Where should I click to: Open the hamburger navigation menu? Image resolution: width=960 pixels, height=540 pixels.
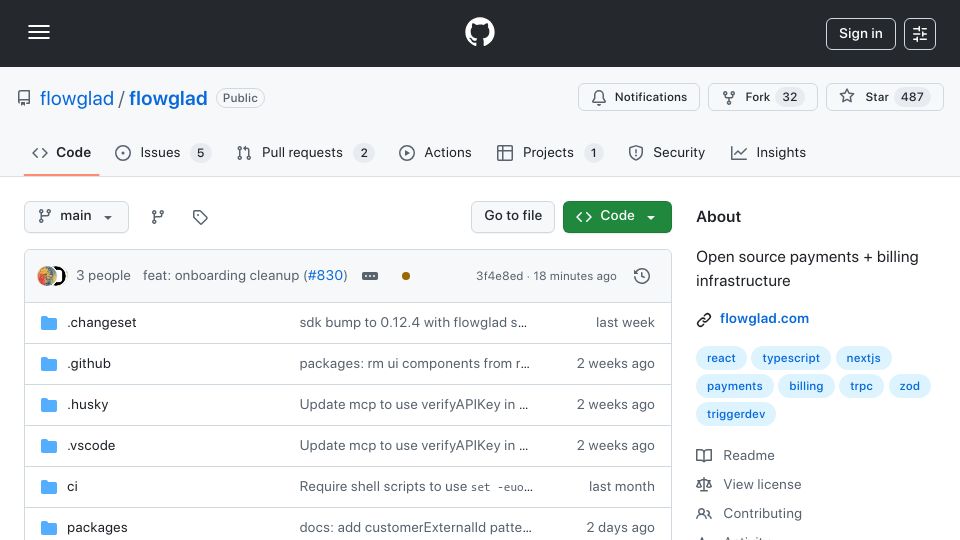tap(39, 32)
